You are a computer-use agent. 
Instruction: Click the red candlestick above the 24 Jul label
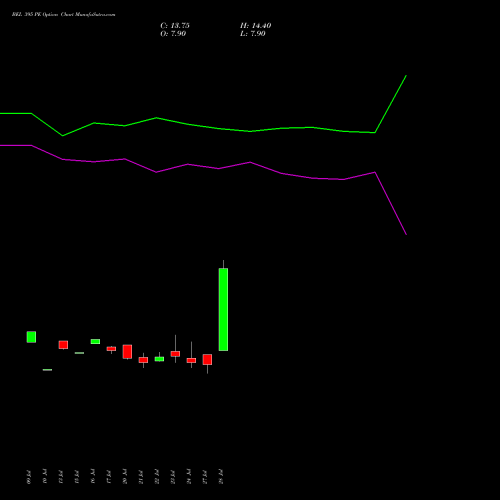(x=191, y=360)
